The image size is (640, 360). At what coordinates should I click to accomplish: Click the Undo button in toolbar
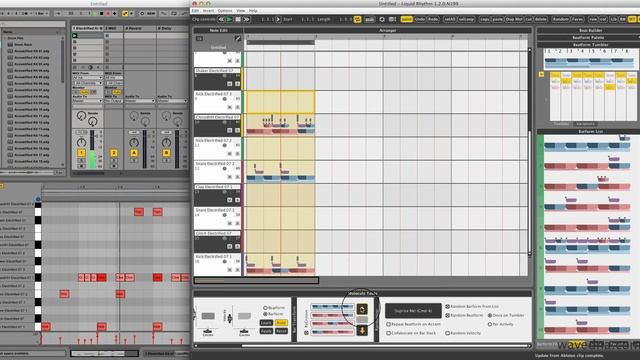pos(420,19)
